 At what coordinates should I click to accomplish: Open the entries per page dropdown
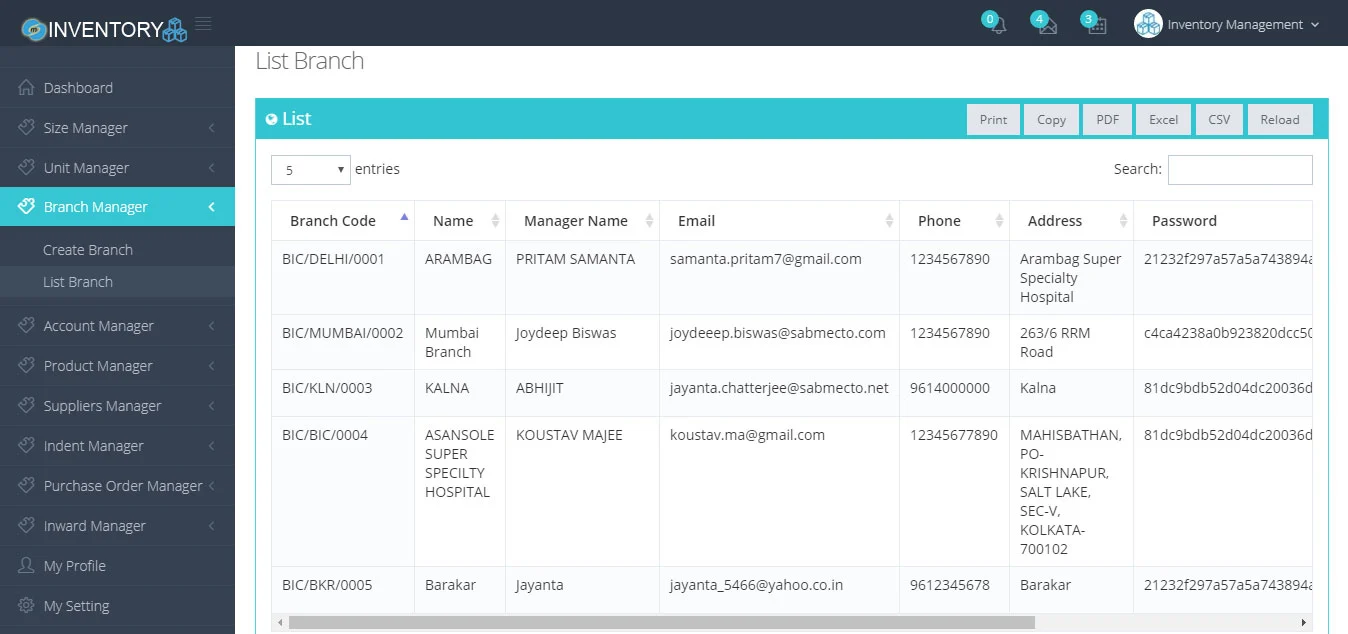click(311, 170)
